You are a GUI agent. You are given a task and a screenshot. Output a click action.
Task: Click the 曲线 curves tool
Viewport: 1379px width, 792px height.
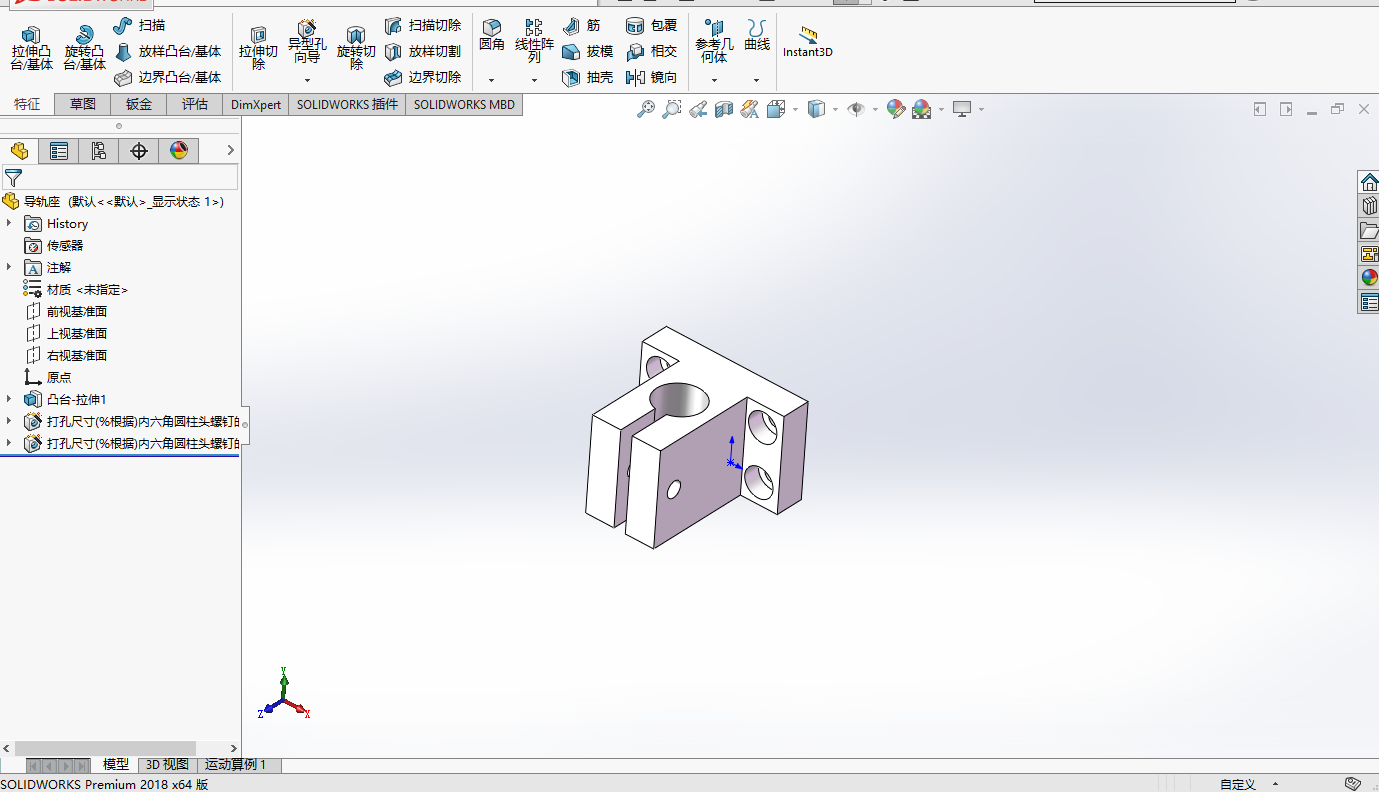coord(757,36)
